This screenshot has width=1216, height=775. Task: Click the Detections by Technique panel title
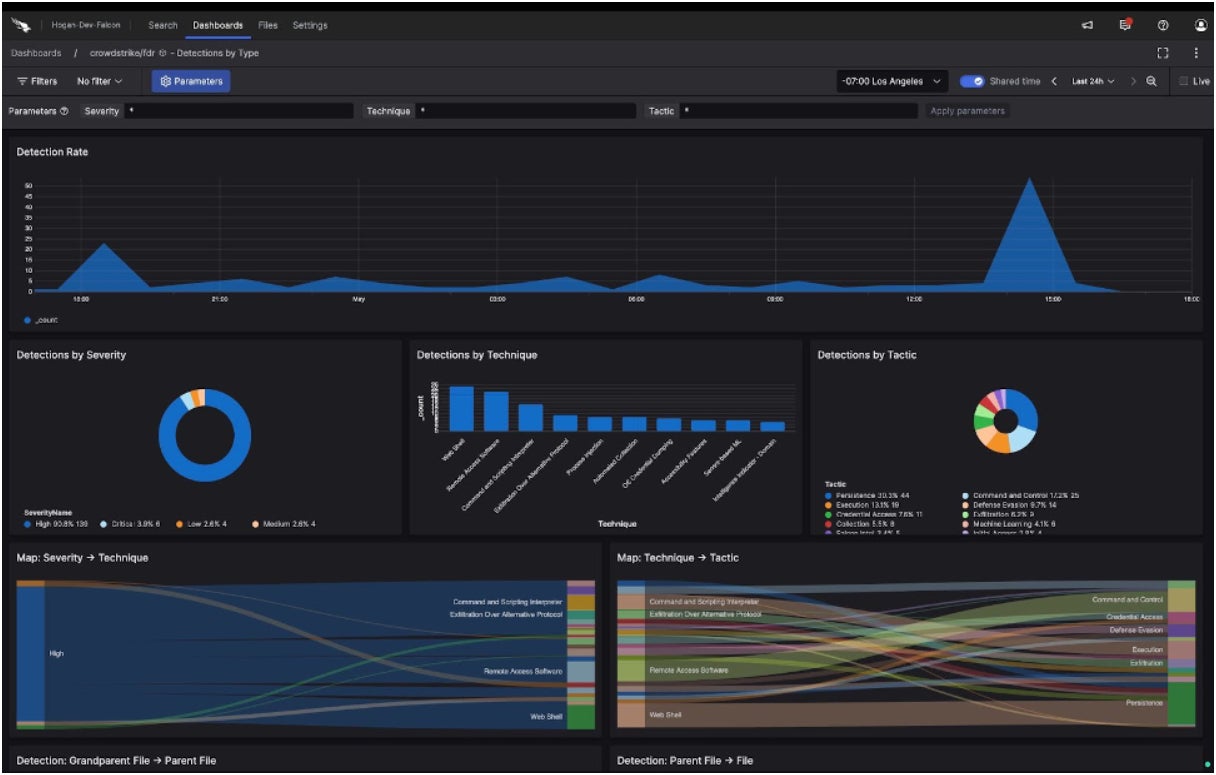coord(477,355)
